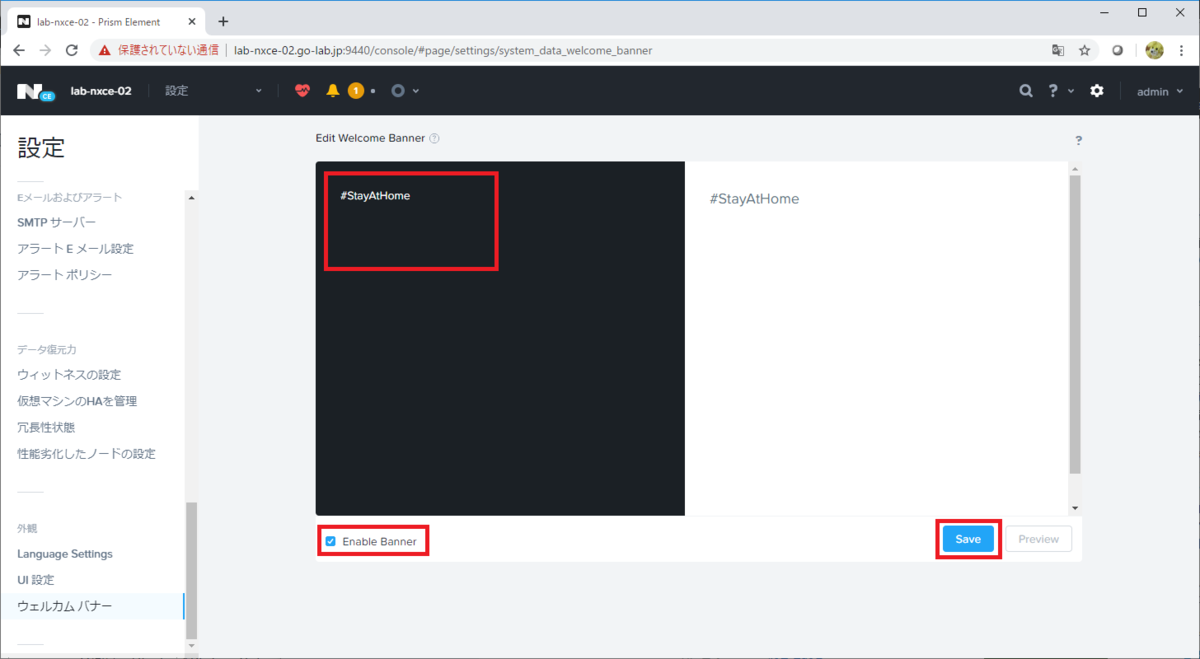
Task: Open 性能劣化したノードの設定
Action: point(86,453)
